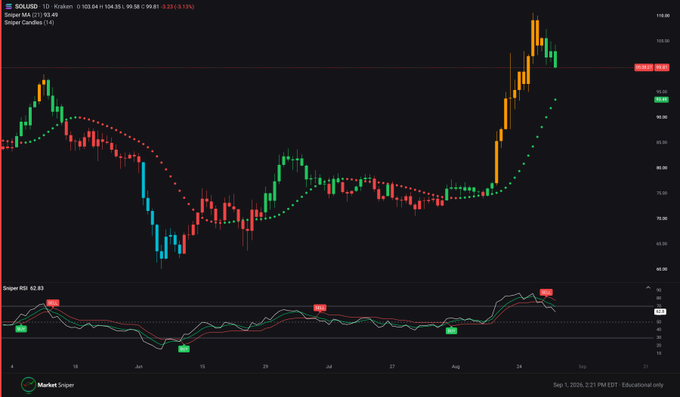Click the Jun label on the time axis

(139, 367)
